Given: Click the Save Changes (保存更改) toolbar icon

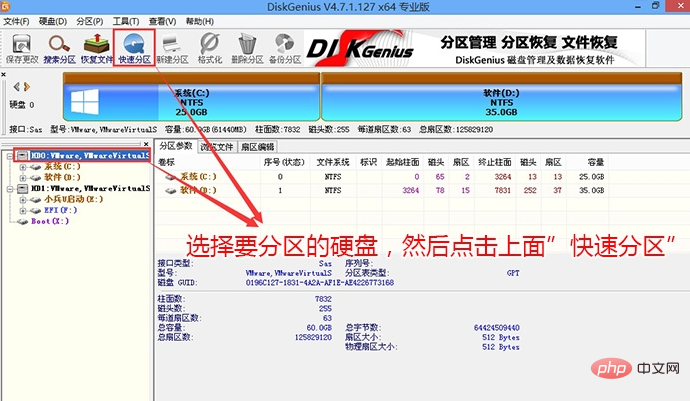Looking at the screenshot, I should click(21, 48).
